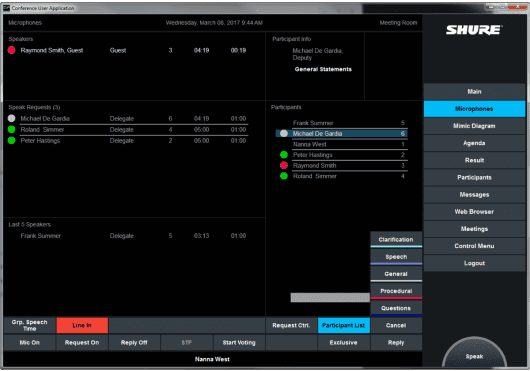Open the Messages page
This screenshot has height=371, width=530.
point(474,195)
